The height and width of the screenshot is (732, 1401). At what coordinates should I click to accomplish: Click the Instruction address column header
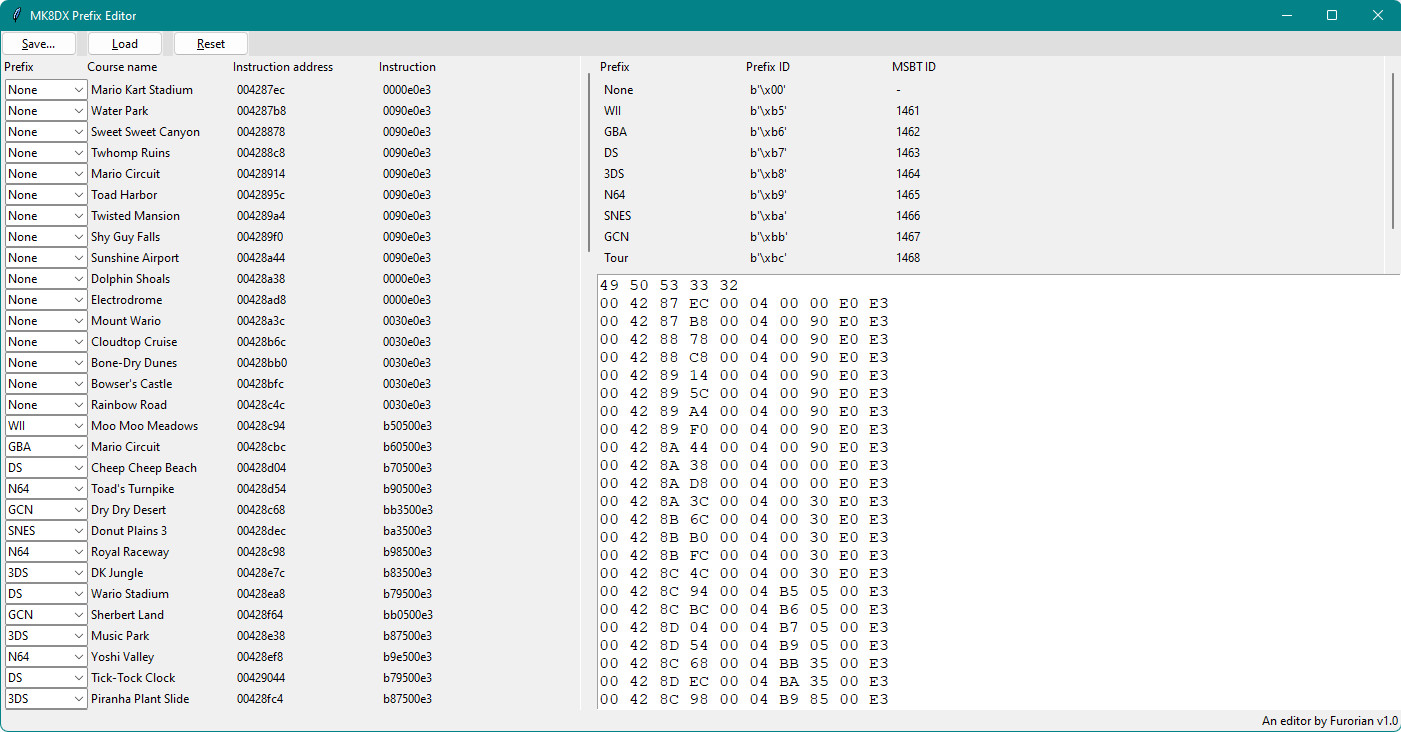pos(283,67)
